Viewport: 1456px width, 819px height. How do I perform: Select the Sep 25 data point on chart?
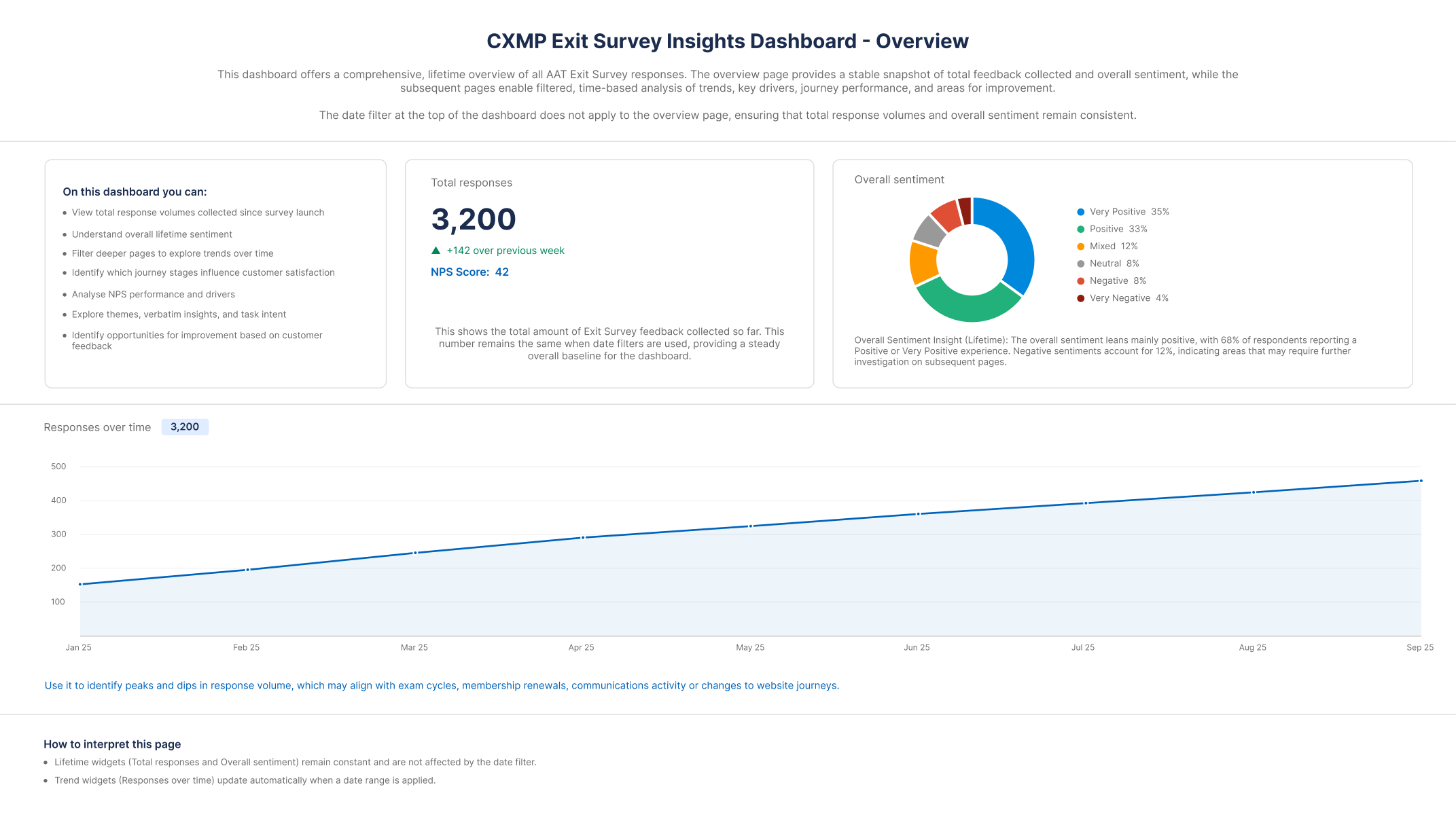click(1421, 481)
